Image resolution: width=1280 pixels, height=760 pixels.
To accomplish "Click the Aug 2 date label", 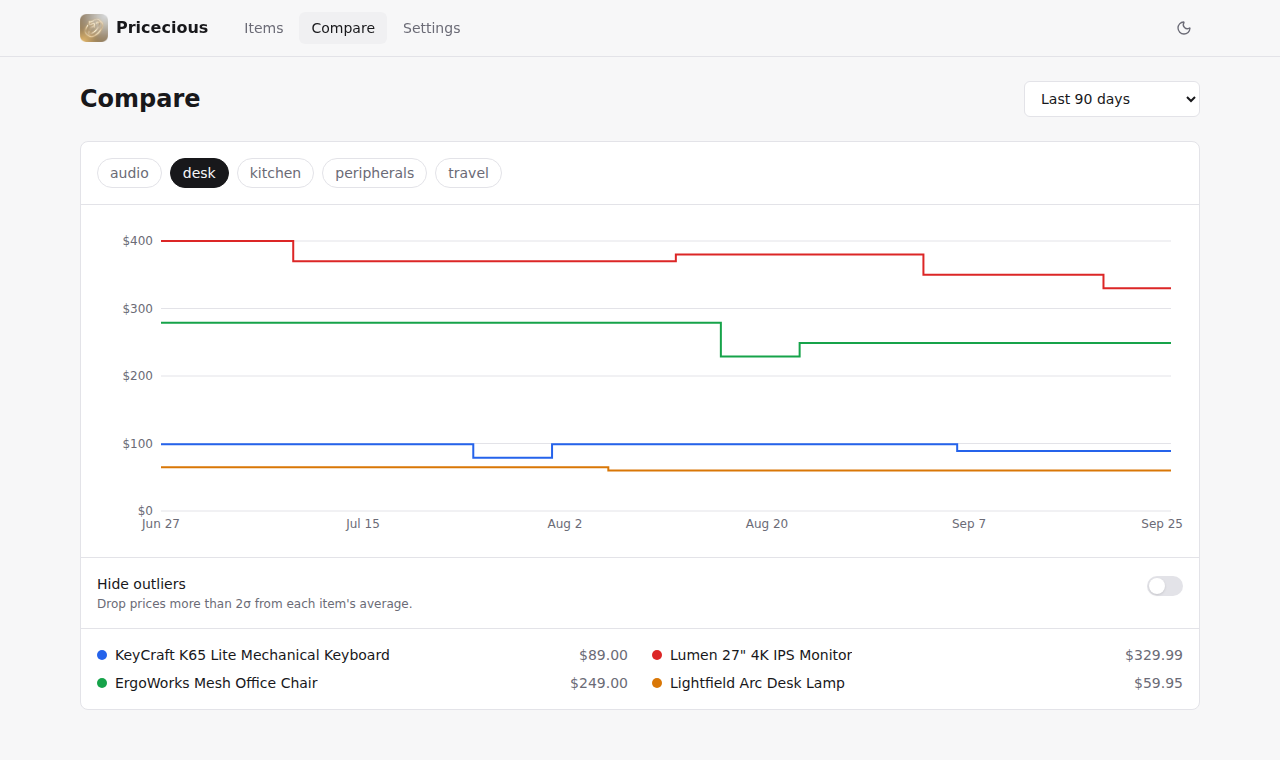I will (565, 524).
